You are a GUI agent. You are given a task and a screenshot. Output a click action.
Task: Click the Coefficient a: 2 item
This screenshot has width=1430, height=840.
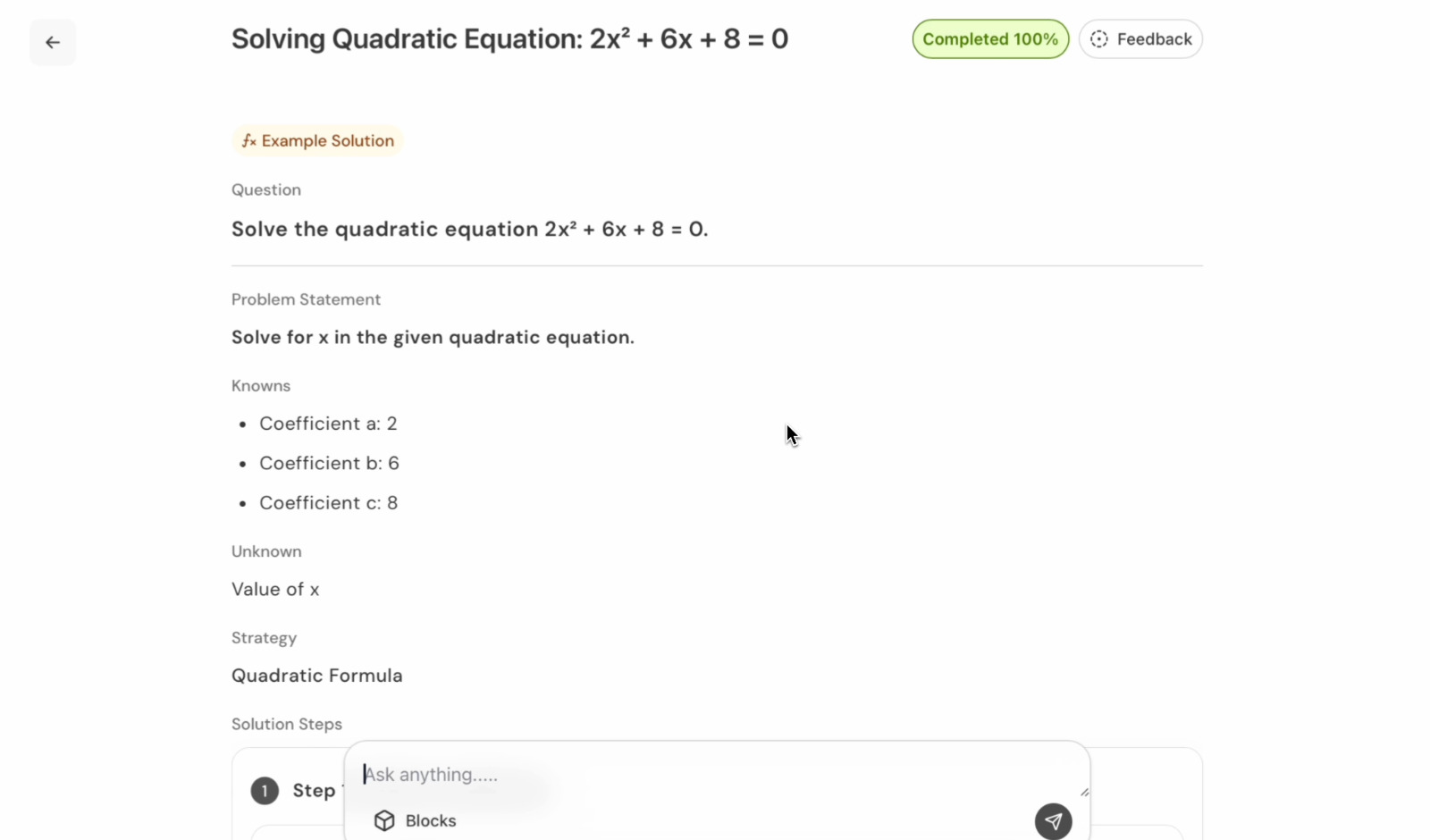(x=328, y=424)
